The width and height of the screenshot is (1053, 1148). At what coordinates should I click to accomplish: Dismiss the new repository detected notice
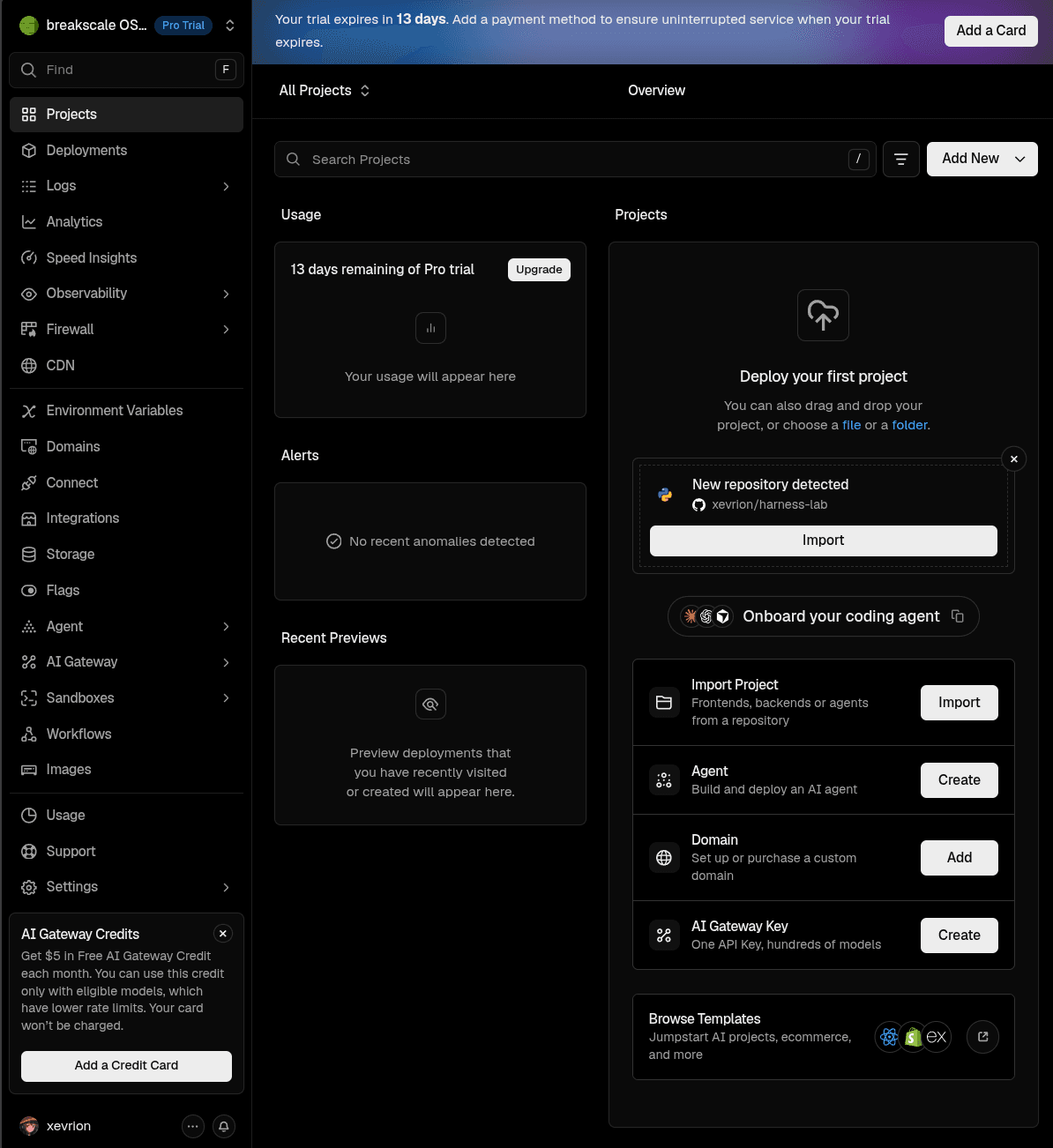tap(1014, 458)
